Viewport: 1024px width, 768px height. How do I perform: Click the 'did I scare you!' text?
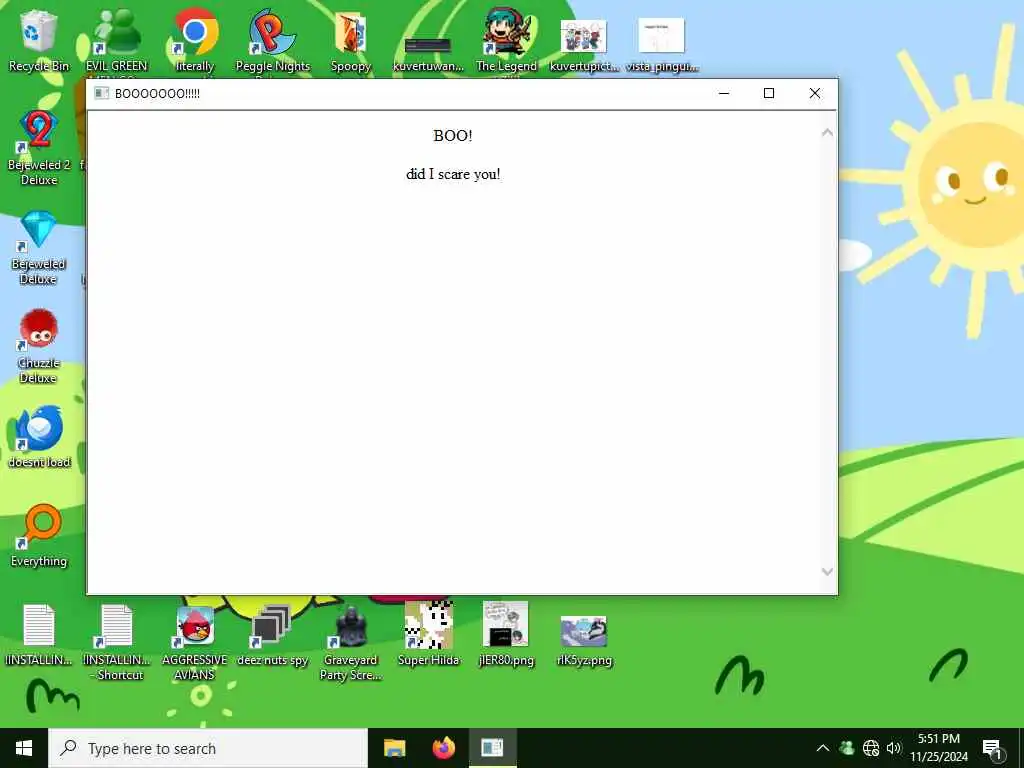(453, 174)
